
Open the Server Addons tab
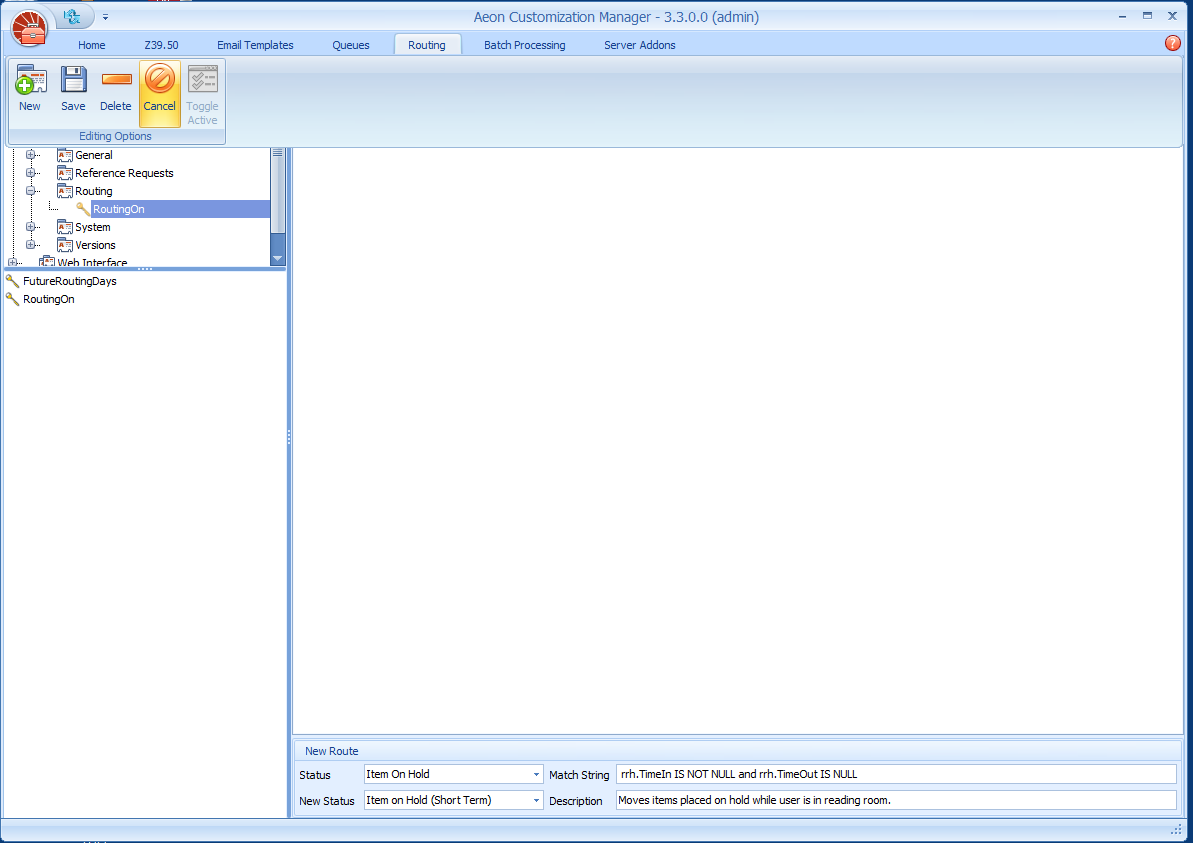[639, 44]
